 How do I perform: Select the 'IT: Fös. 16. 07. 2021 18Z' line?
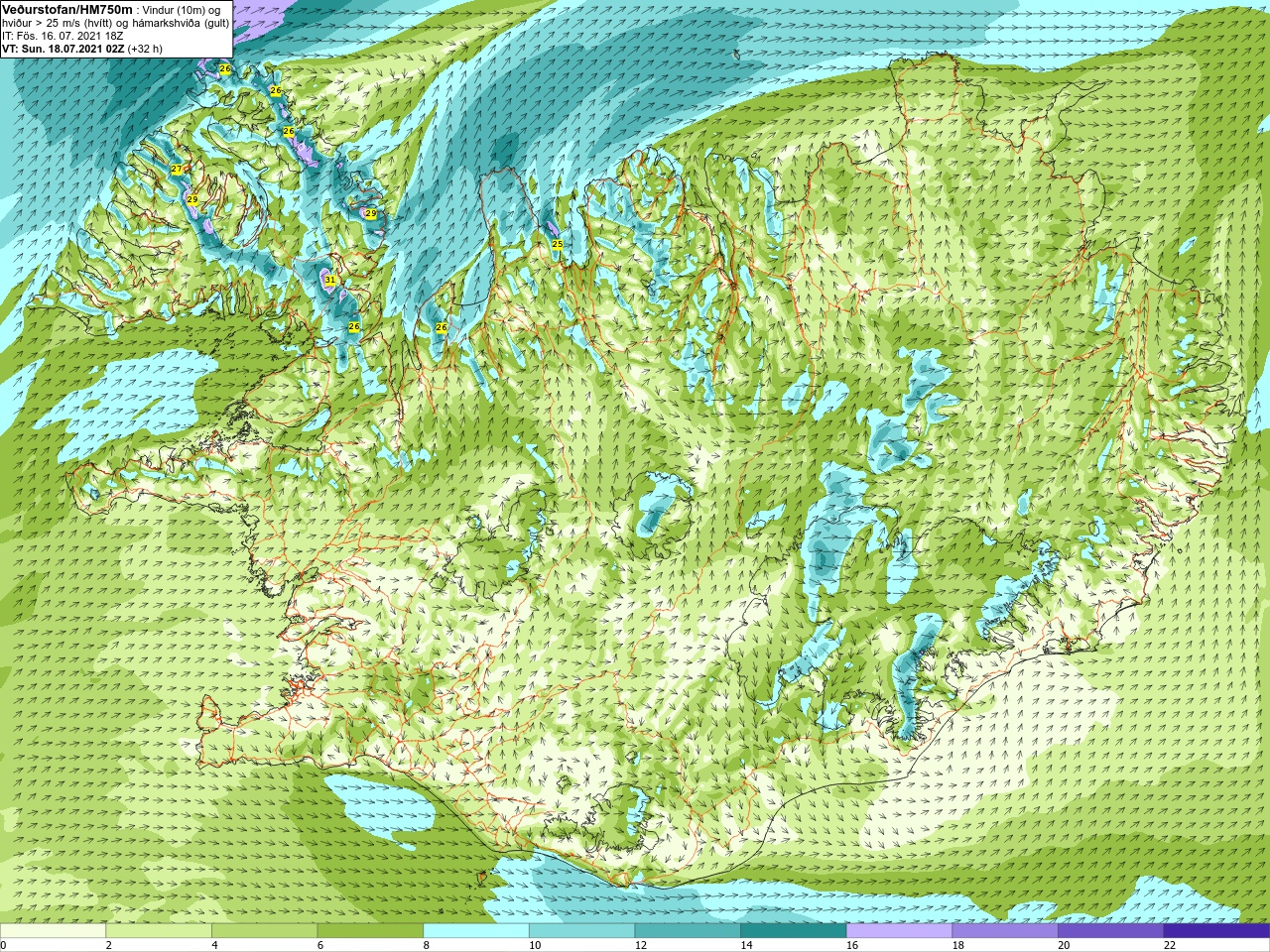(63, 35)
